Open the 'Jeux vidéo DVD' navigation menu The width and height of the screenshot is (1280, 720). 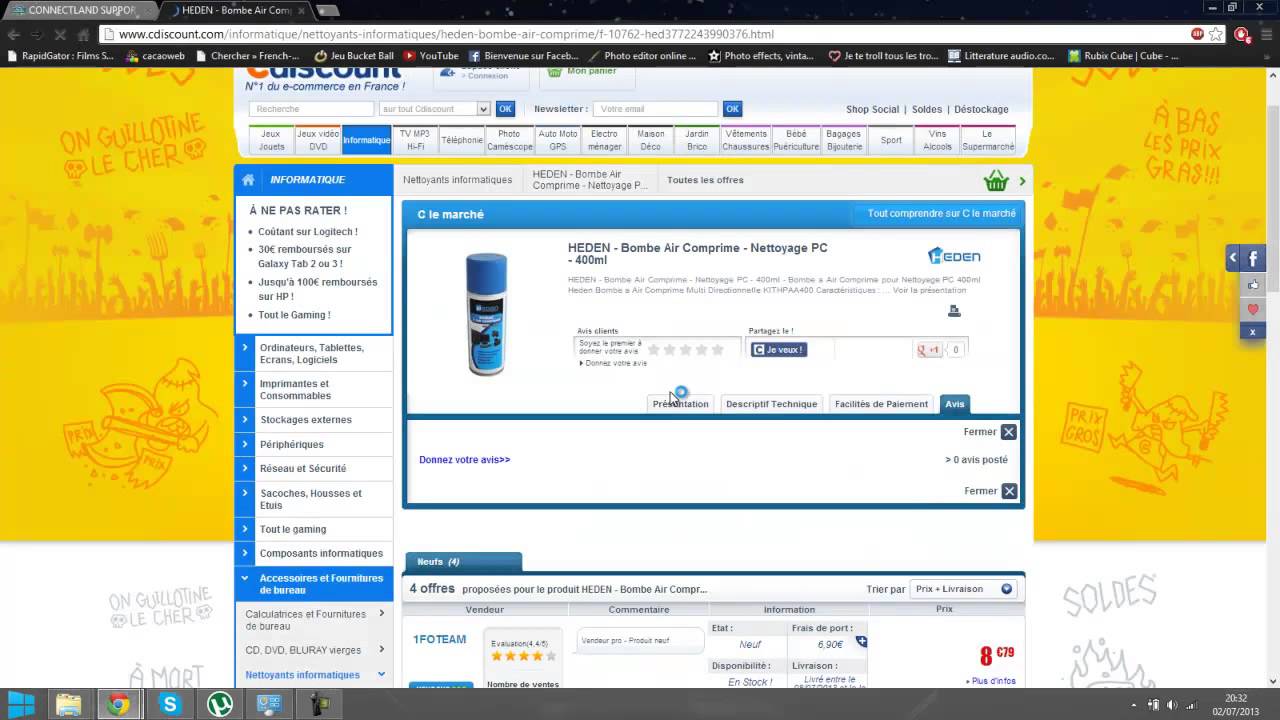pyautogui.click(x=318, y=140)
